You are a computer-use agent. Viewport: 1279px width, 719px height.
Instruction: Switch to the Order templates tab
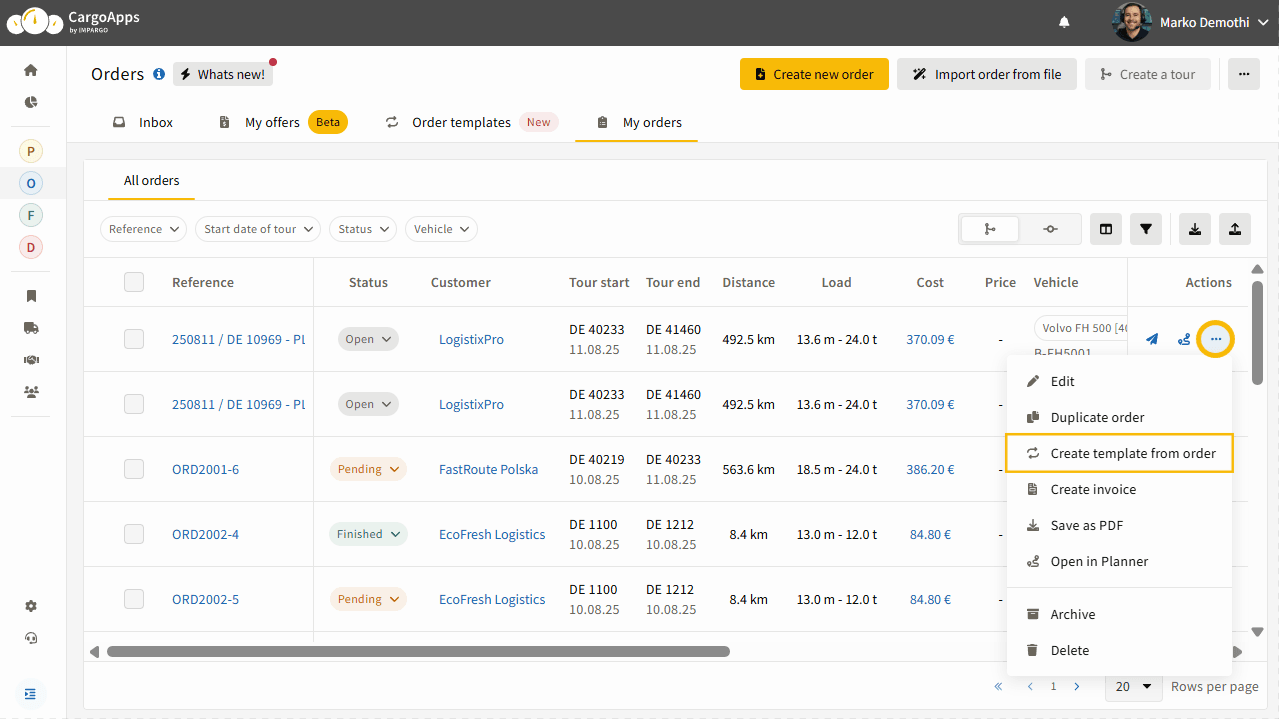470,122
